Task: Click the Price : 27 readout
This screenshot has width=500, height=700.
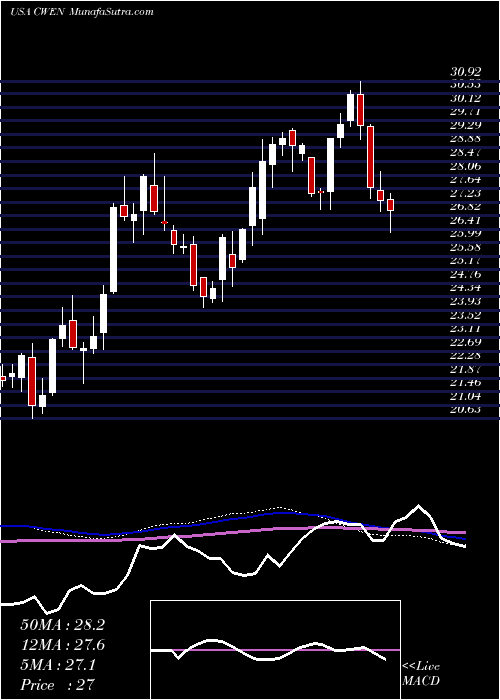Action: [x=58, y=685]
